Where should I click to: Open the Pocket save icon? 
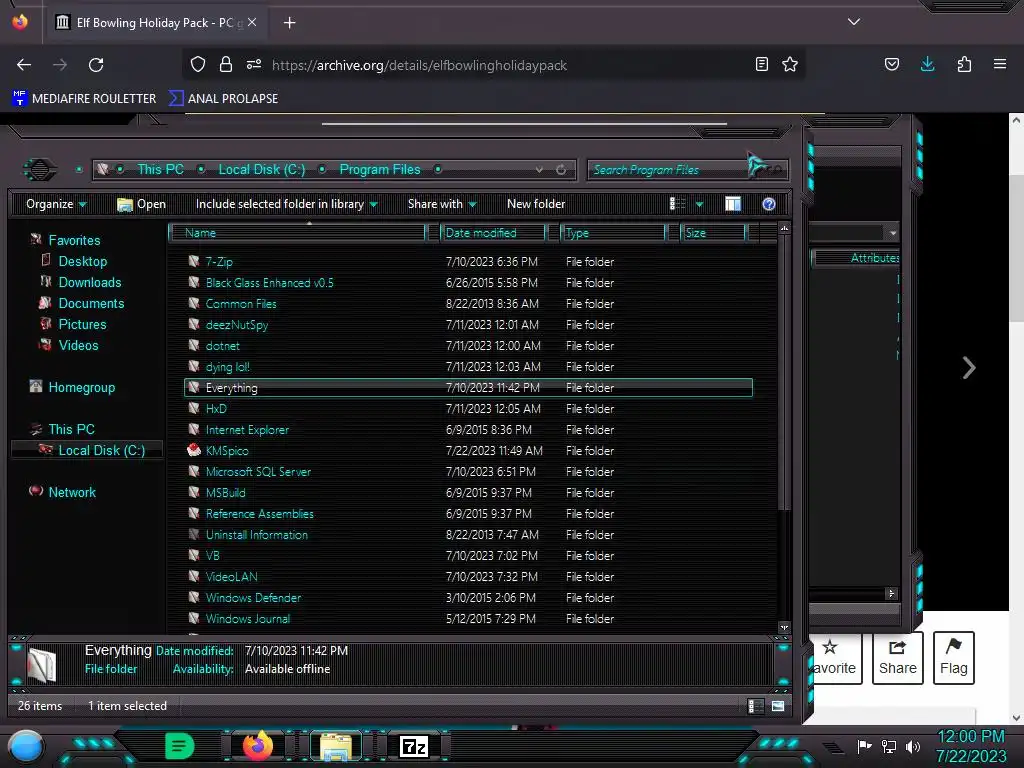click(x=892, y=64)
